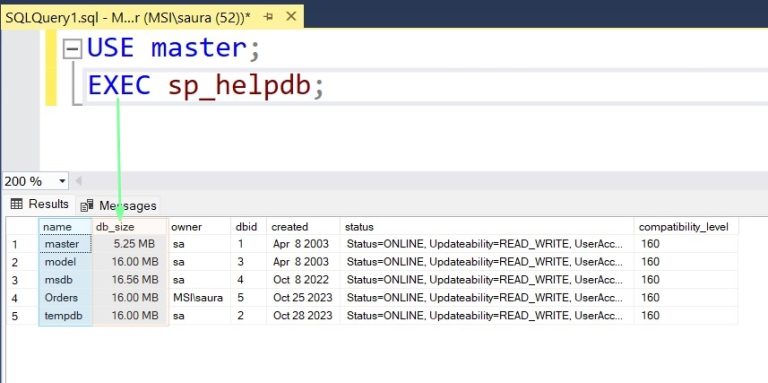The height and width of the screenshot is (383, 768).
Task: Click the EXEC keyword in the editor
Action: tap(119, 85)
